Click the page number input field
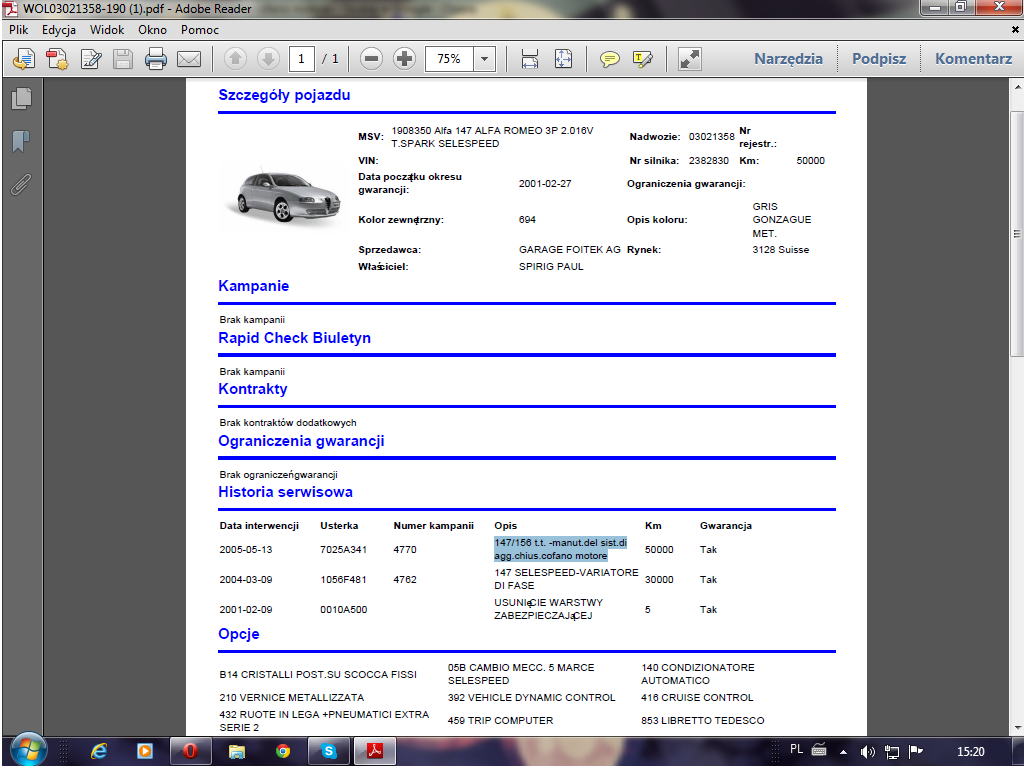 click(301, 59)
